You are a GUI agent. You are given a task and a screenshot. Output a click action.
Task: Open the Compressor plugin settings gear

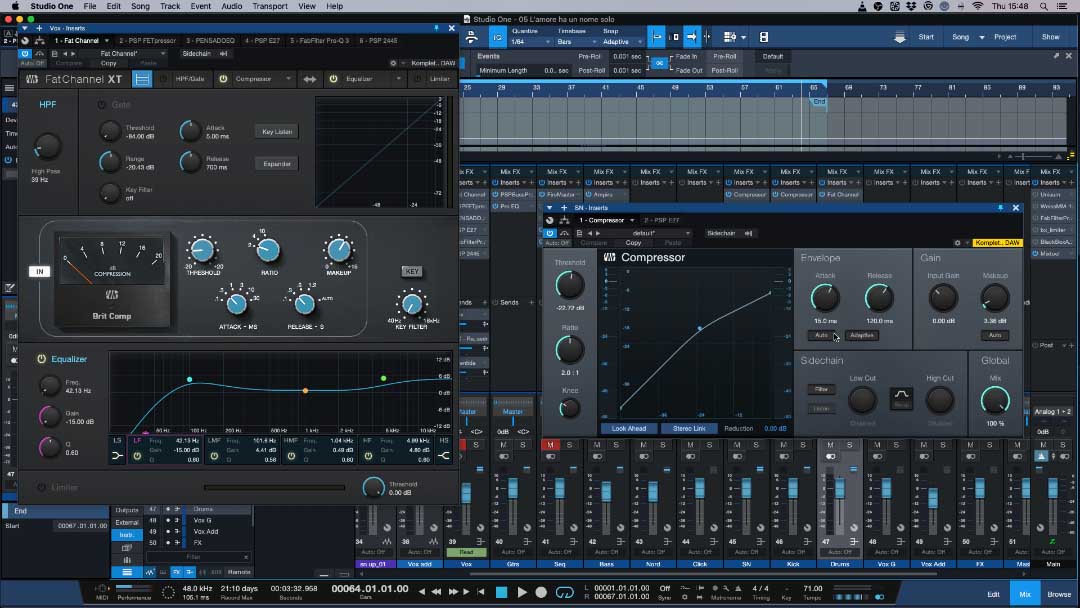tap(957, 243)
